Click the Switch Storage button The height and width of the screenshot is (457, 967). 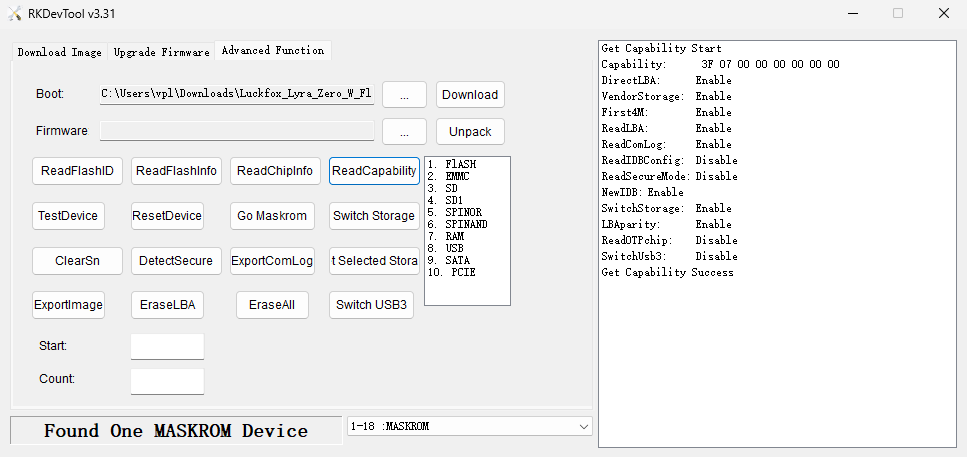coord(374,216)
